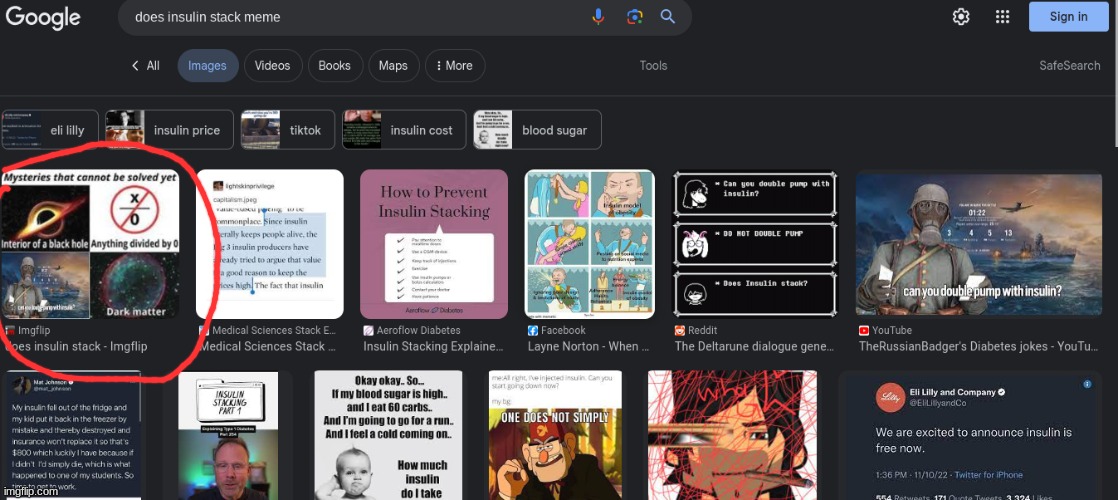
Task: Open the red scribbled anime face image
Action: tap(732, 435)
